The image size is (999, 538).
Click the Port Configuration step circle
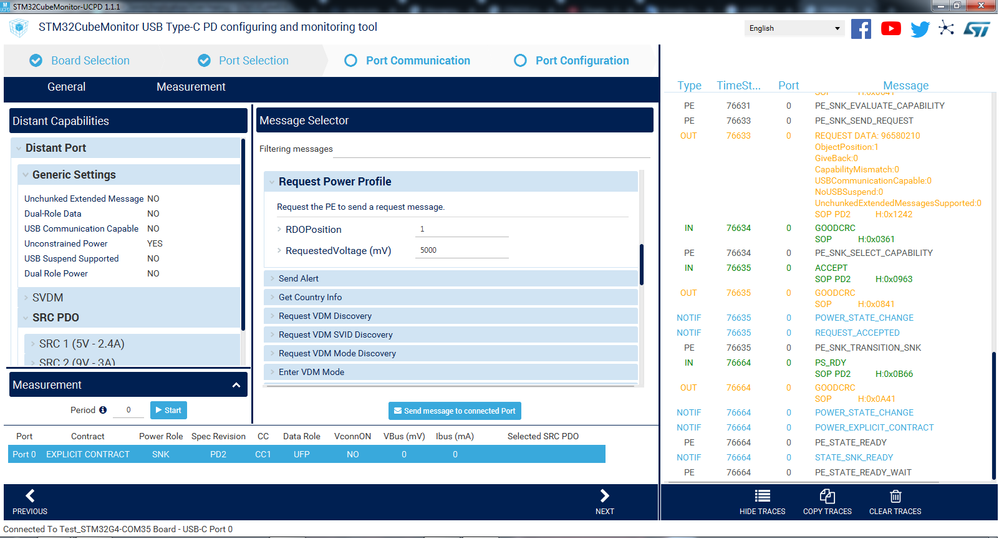tap(520, 61)
